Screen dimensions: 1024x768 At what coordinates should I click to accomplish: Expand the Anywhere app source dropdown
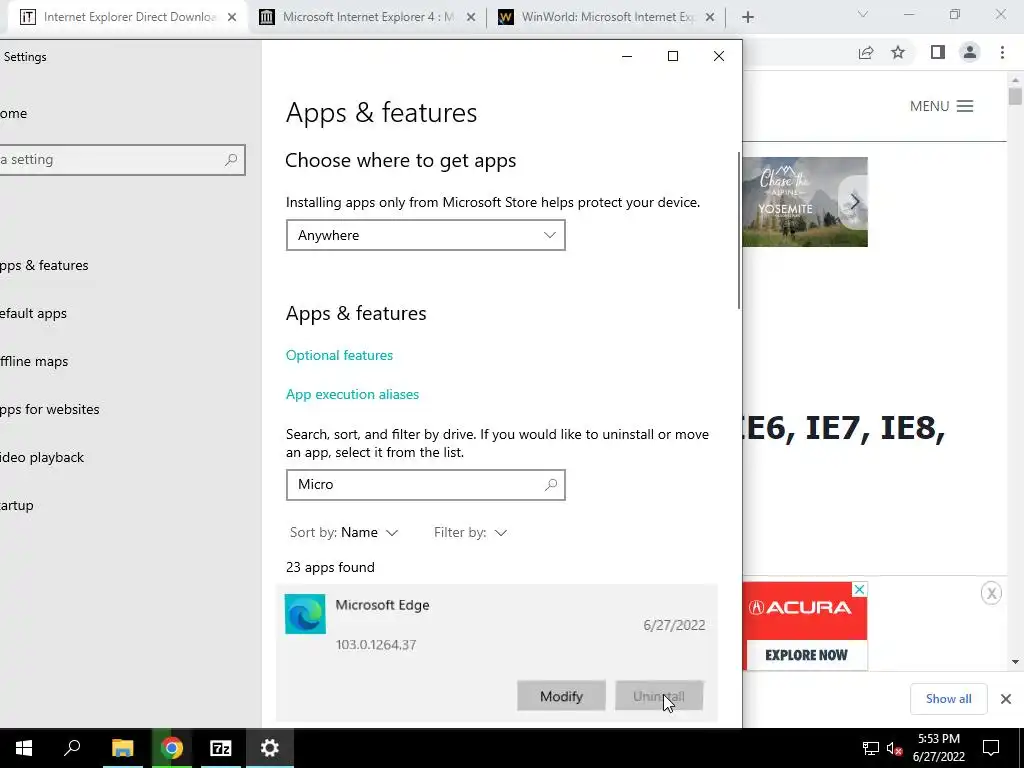click(426, 235)
